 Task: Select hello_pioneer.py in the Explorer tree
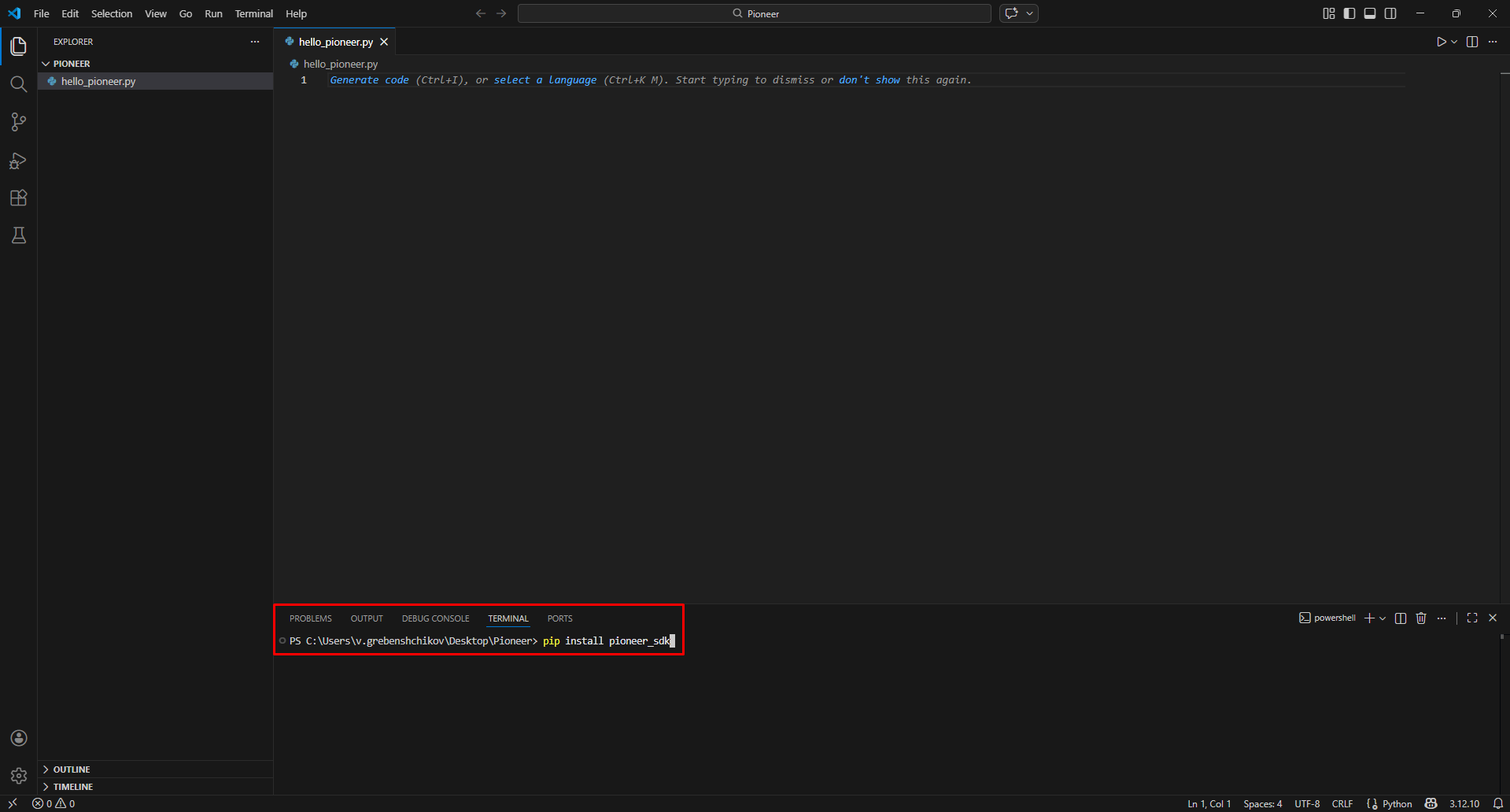click(x=155, y=81)
